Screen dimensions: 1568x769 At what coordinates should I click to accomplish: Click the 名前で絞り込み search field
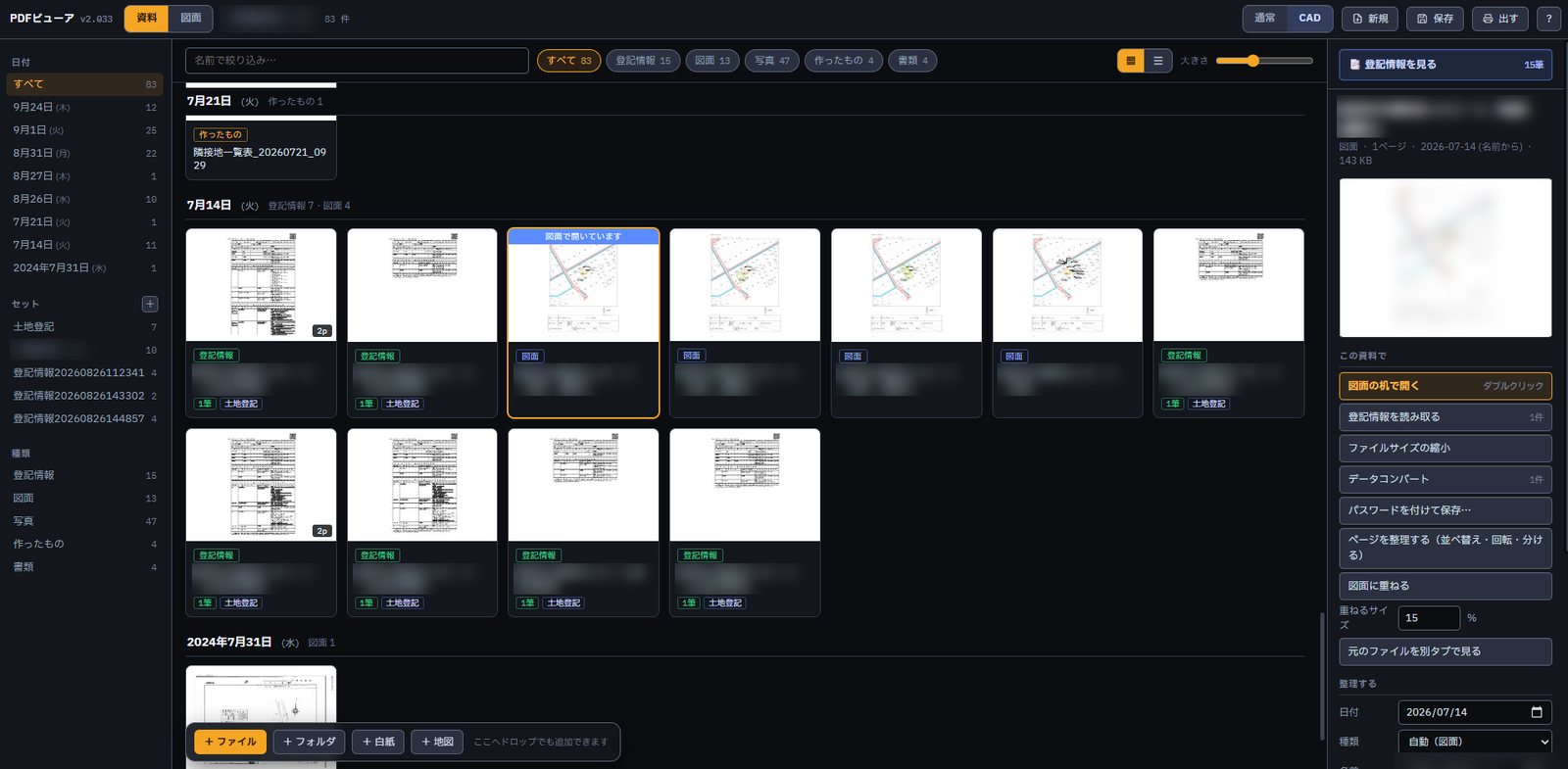click(357, 61)
